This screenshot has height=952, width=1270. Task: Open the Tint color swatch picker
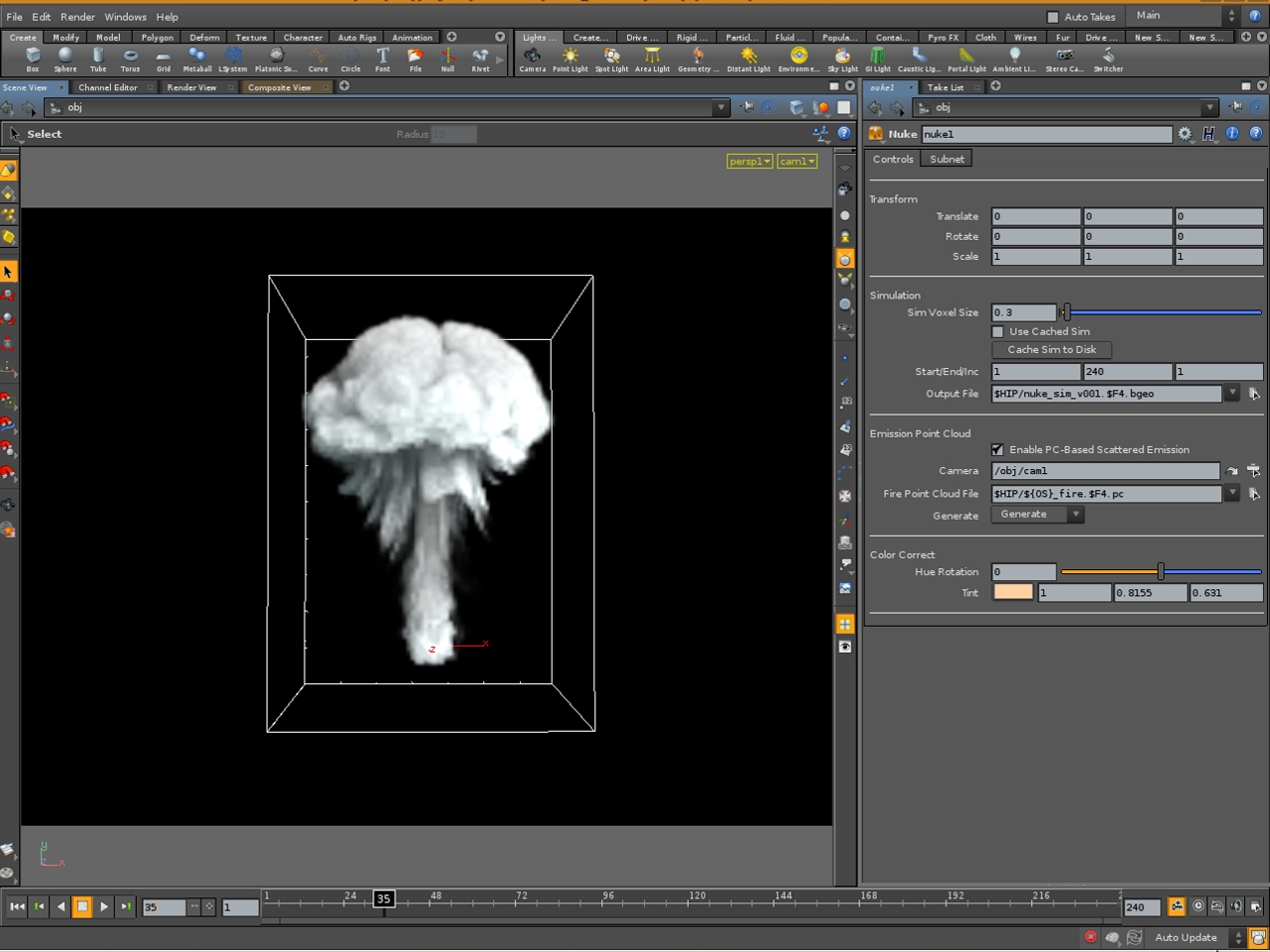point(1011,592)
